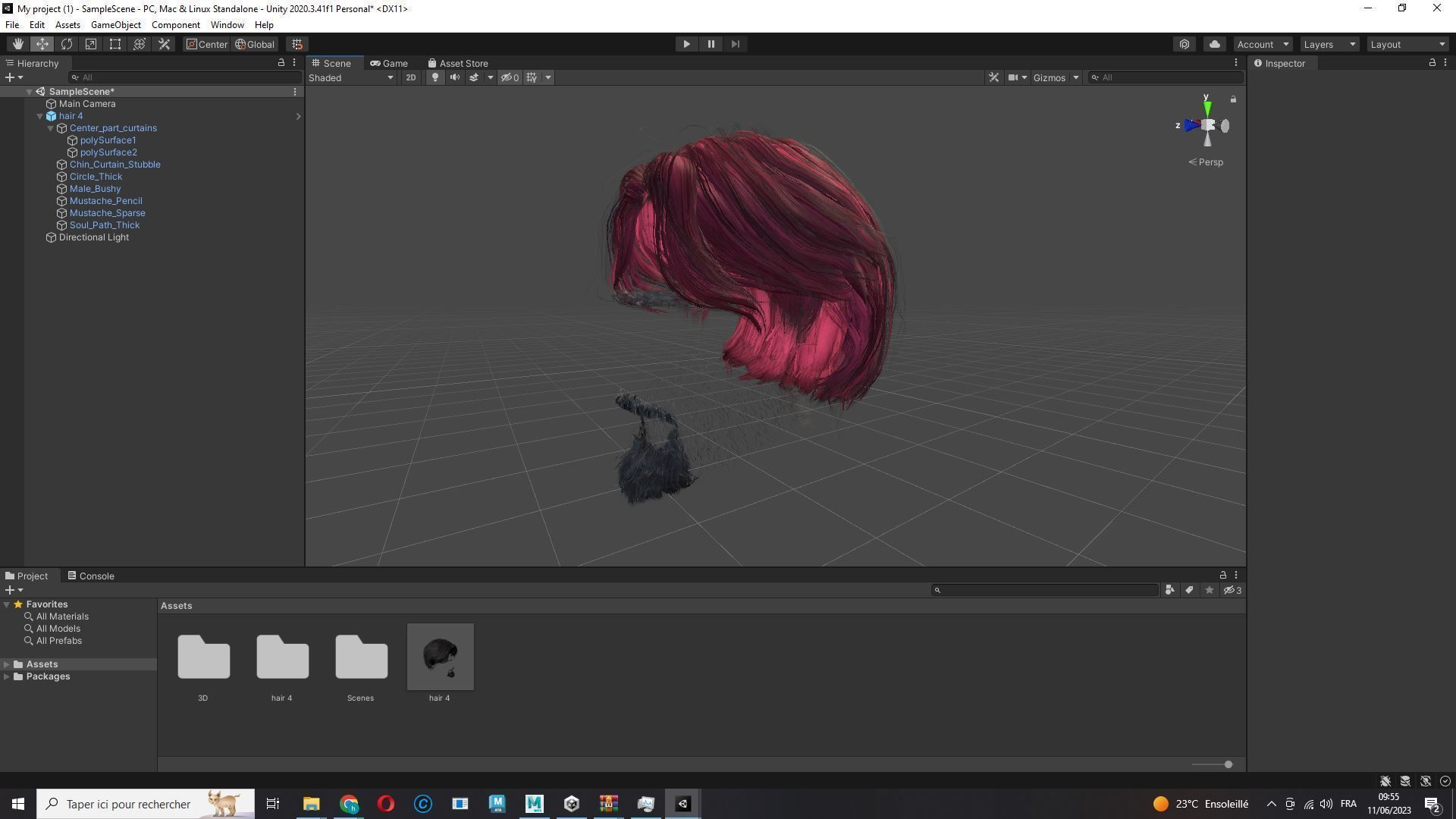
Task: Select the Rect Transform tool
Action: coord(115,44)
